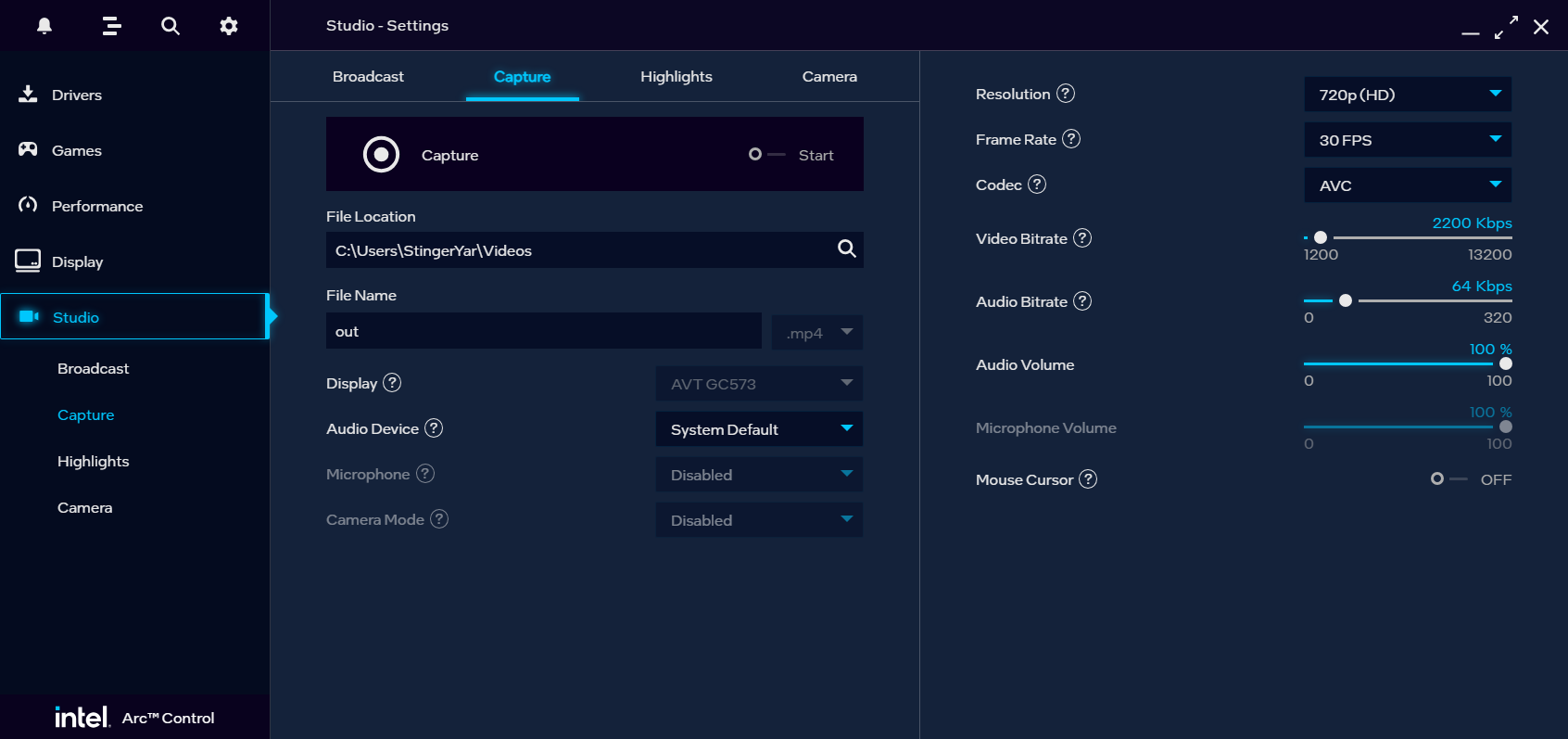Click the Performance gauge icon
This screenshot has height=739, width=1568.
[x=28, y=205]
